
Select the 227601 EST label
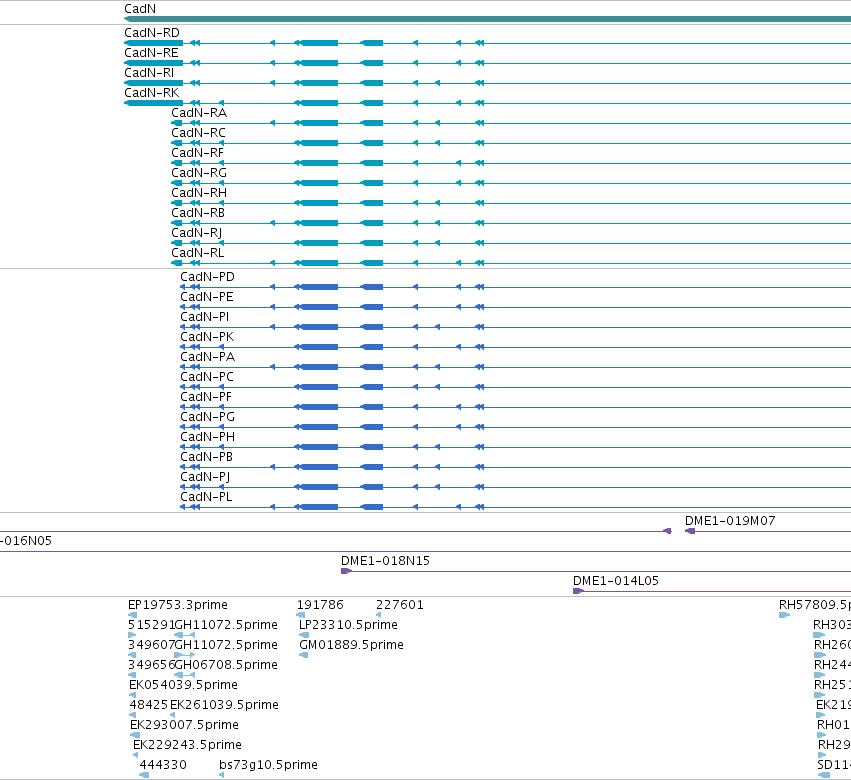point(400,605)
